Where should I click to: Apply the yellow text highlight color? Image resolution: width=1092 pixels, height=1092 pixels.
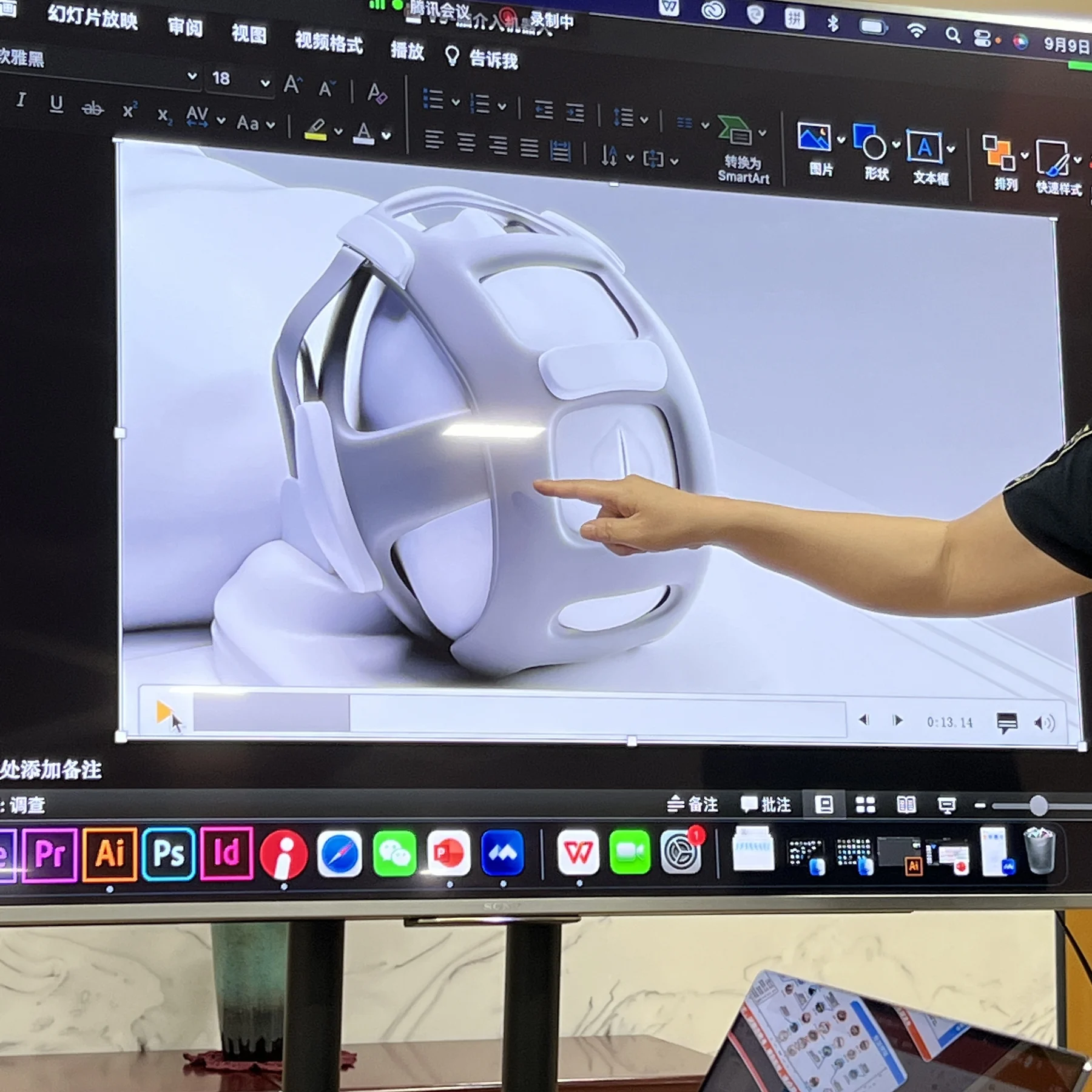pyautogui.click(x=315, y=129)
